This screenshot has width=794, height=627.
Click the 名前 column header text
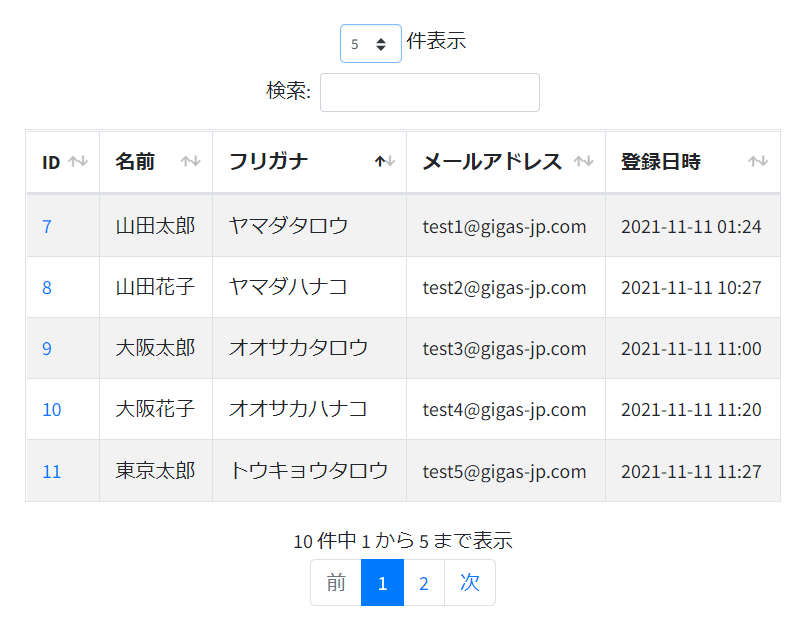(x=135, y=162)
